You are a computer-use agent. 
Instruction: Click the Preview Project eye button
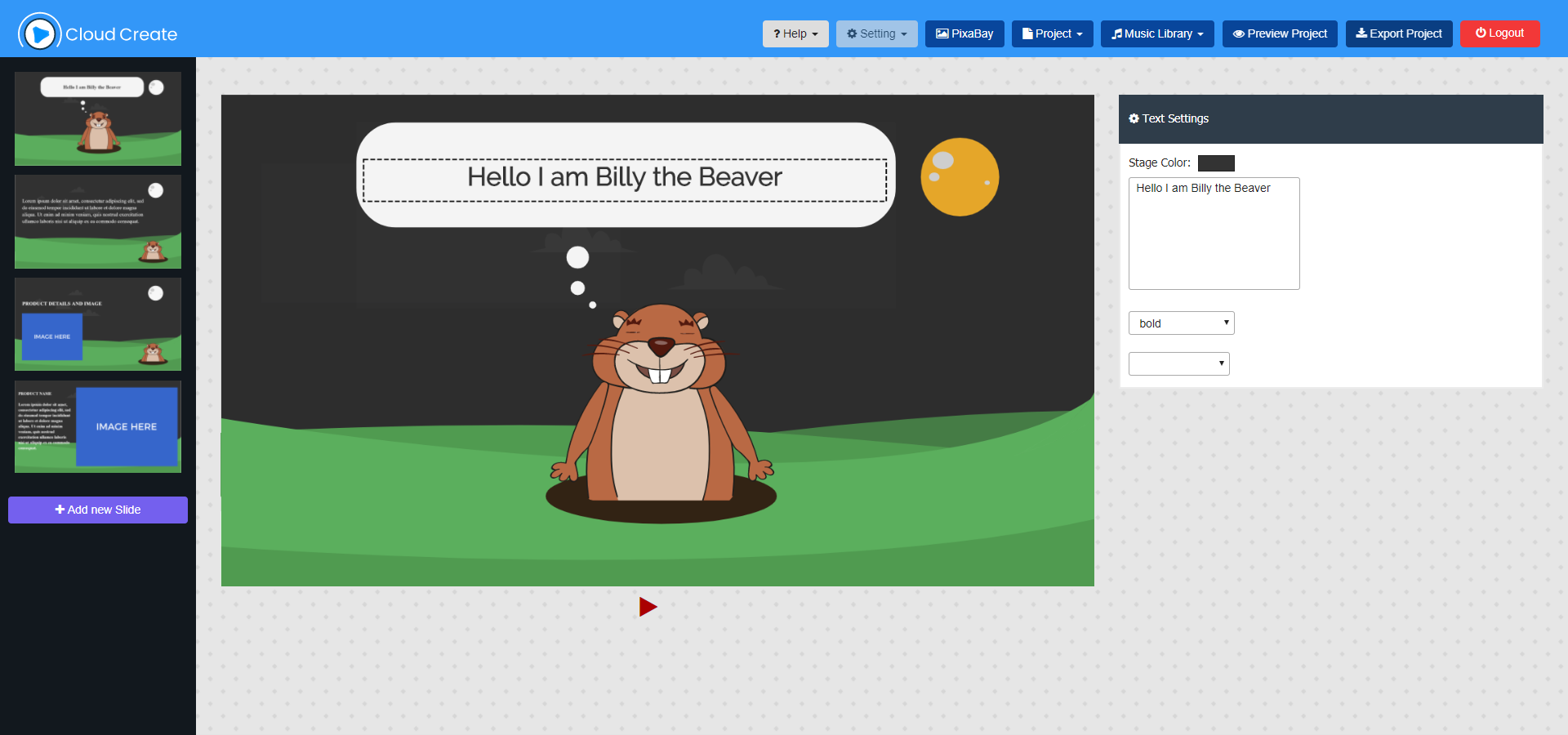[x=1279, y=33]
